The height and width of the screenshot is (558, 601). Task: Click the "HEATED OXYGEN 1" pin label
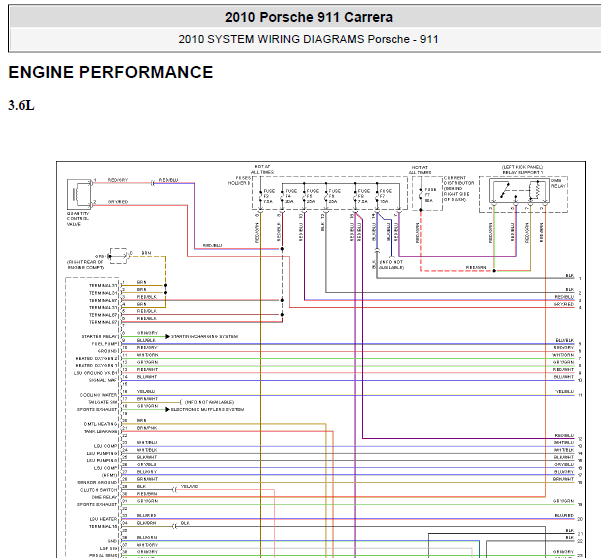tap(97, 366)
